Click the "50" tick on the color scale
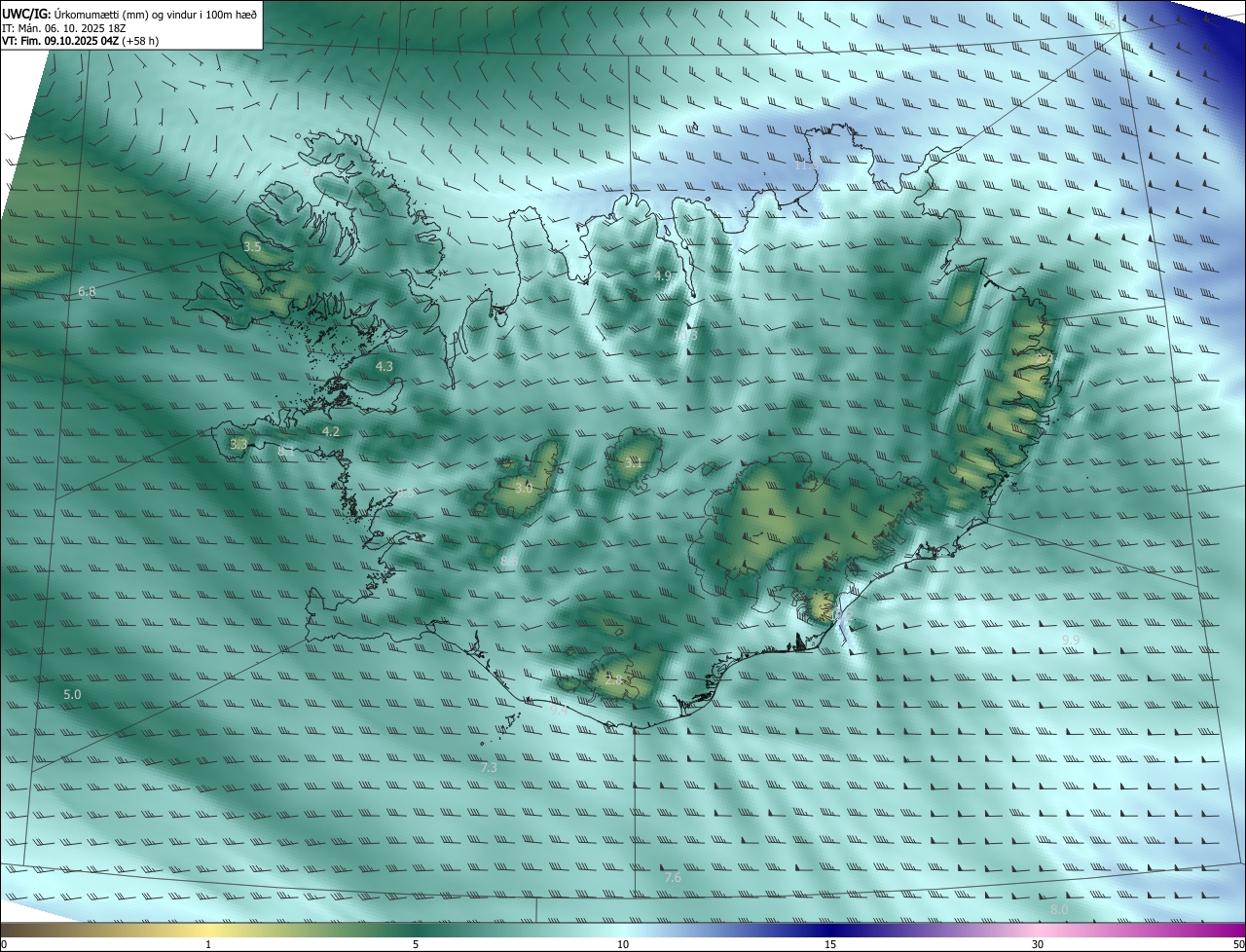Image resolution: width=1246 pixels, height=952 pixels. click(x=1238, y=944)
